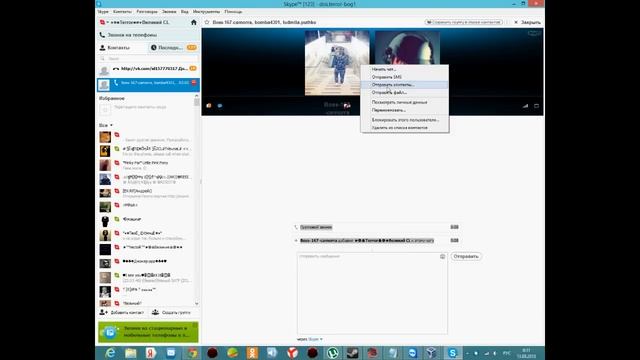Image resolution: width=640 pixels, height=360 pixels.
Task: Open the status dropdown next to the profile name
Action: coord(108,22)
